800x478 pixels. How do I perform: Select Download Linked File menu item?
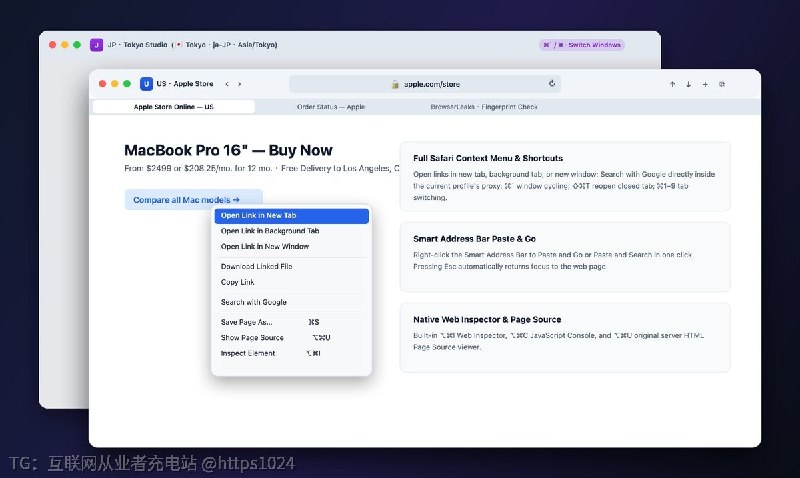pyautogui.click(x=291, y=266)
